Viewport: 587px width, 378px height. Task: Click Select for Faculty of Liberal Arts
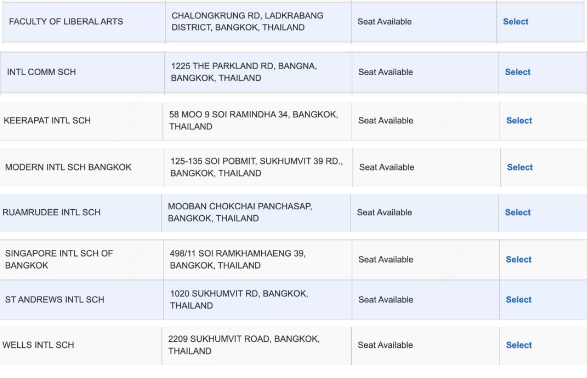(515, 22)
